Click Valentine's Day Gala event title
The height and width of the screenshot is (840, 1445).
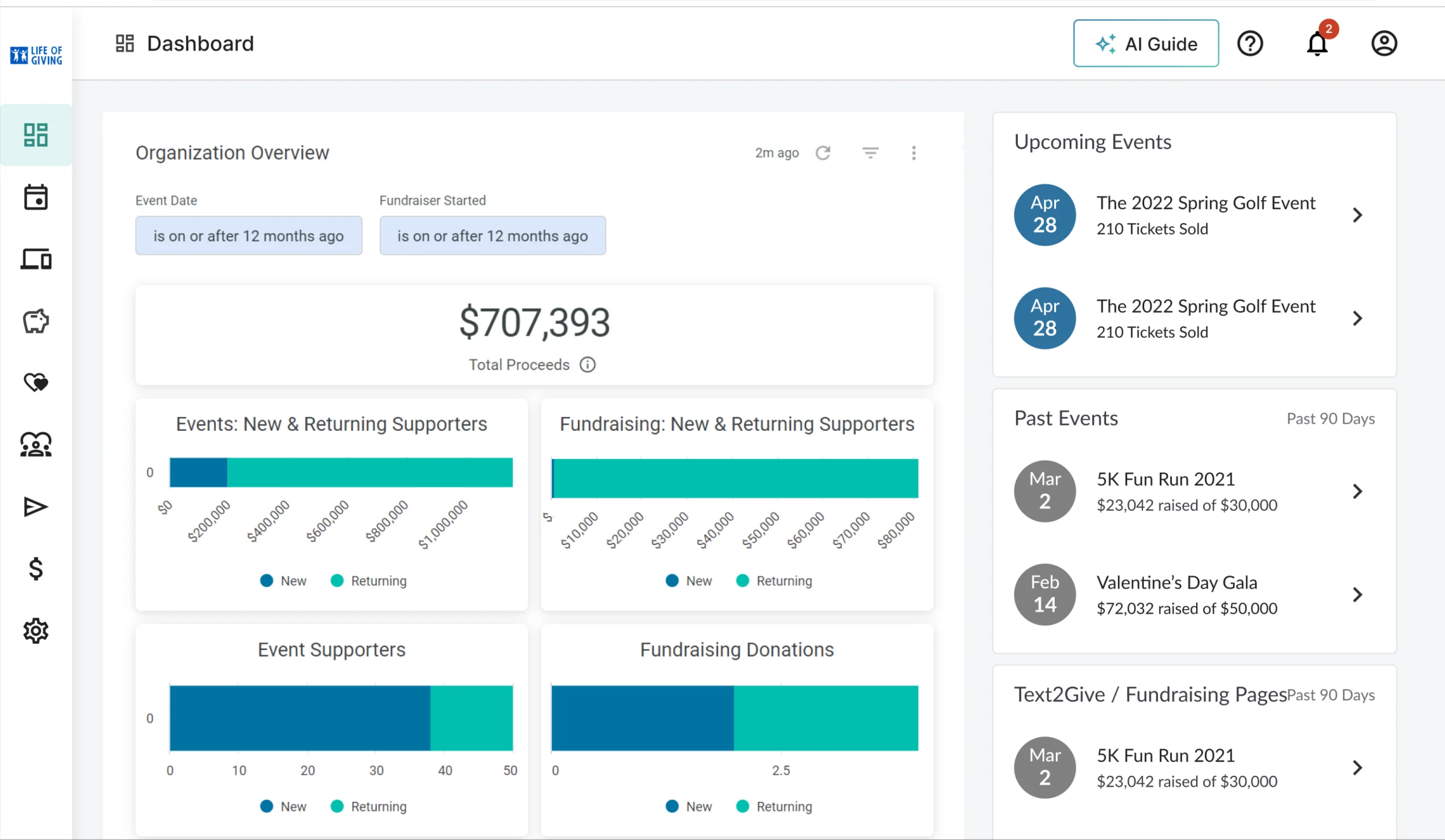pos(1177,583)
